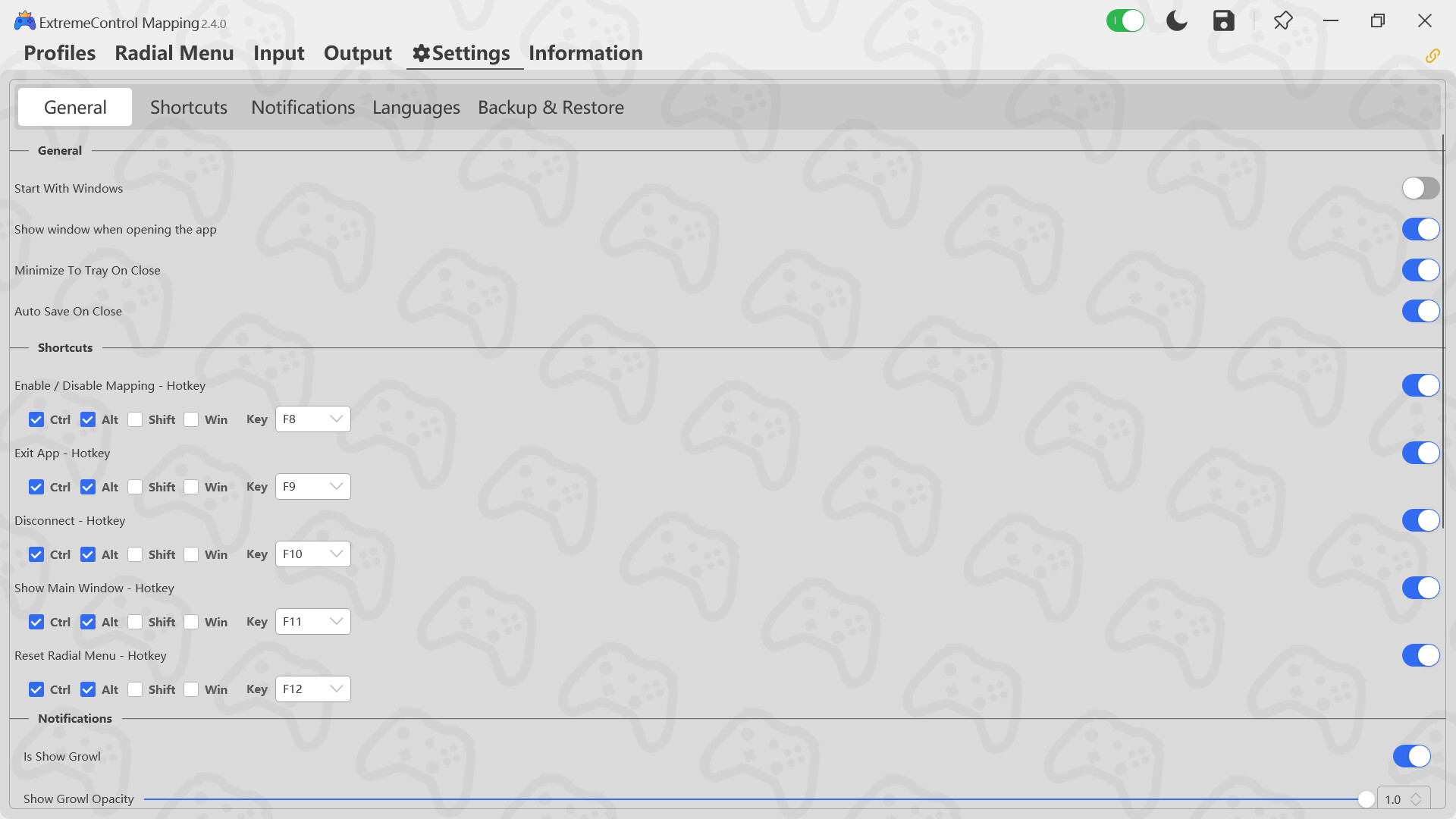Go to the Input section
The width and height of the screenshot is (1456, 819).
pyautogui.click(x=279, y=53)
